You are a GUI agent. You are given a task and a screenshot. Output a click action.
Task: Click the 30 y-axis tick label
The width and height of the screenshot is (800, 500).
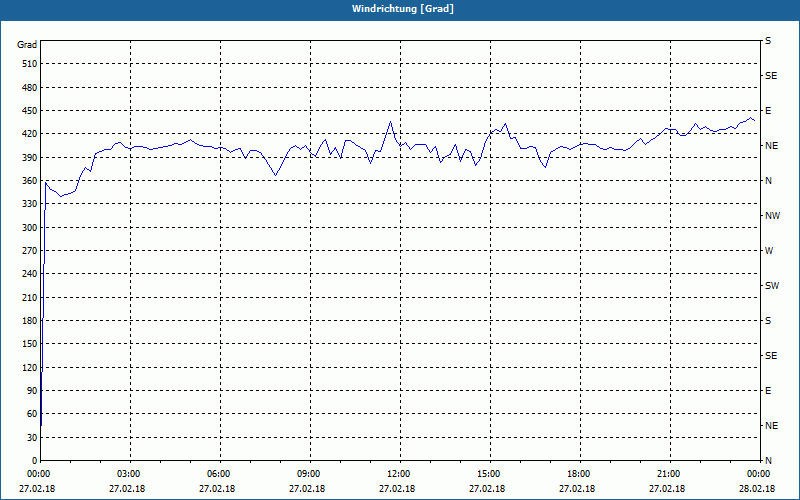point(32,438)
